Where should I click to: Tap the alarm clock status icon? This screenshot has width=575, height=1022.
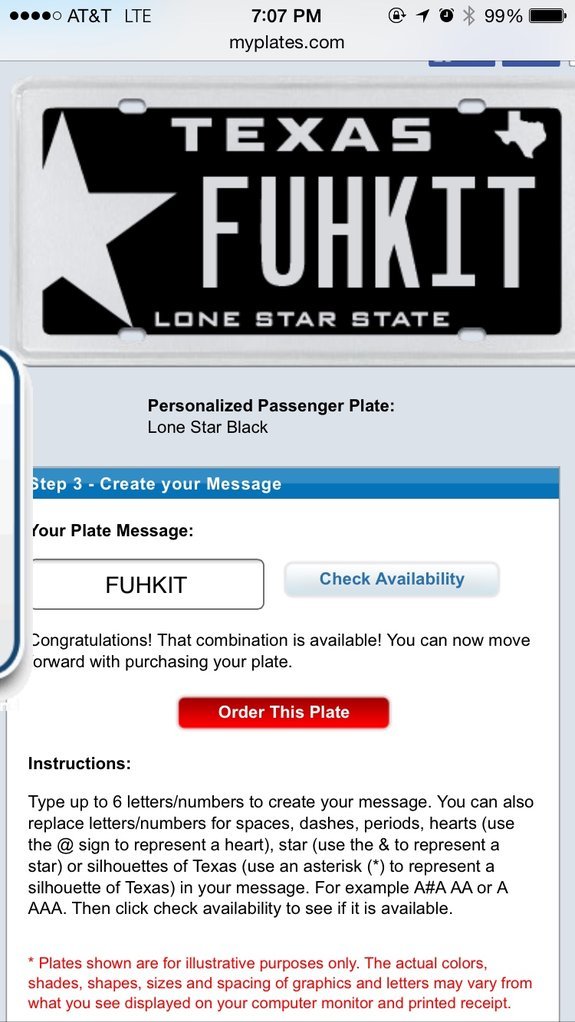point(447,16)
